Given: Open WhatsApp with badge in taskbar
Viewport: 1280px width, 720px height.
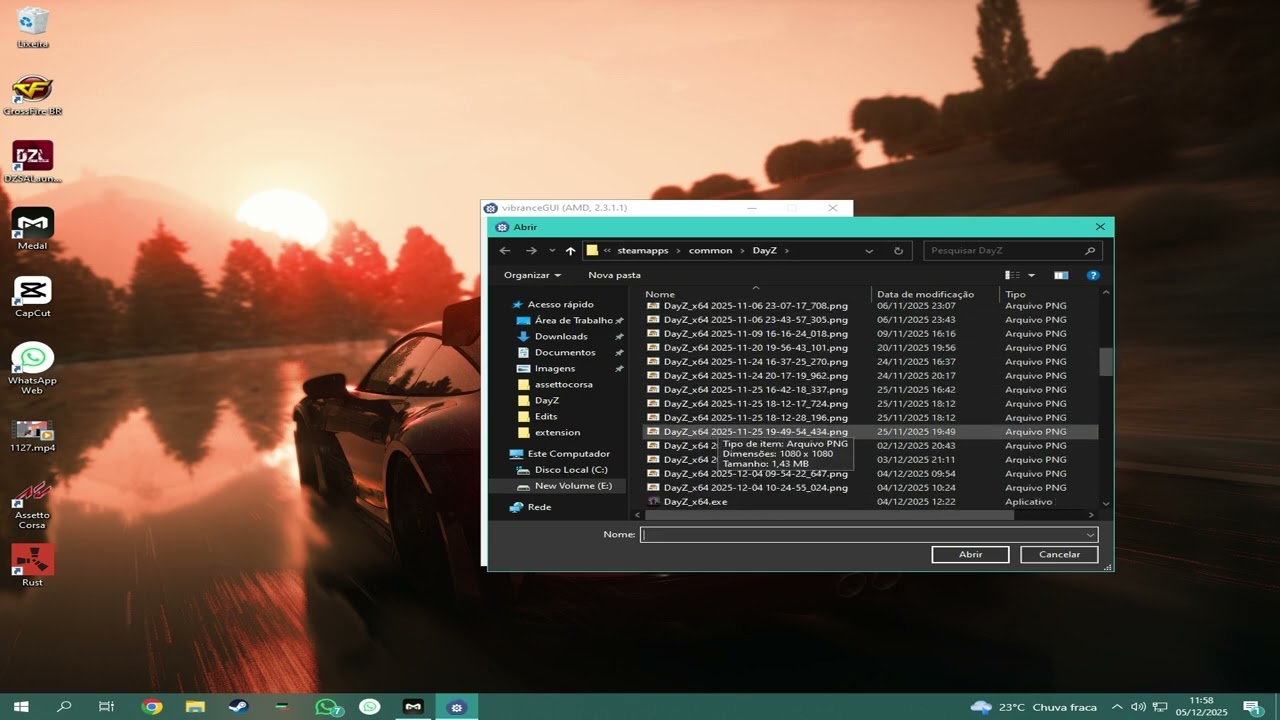Looking at the screenshot, I should tap(328, 707).
